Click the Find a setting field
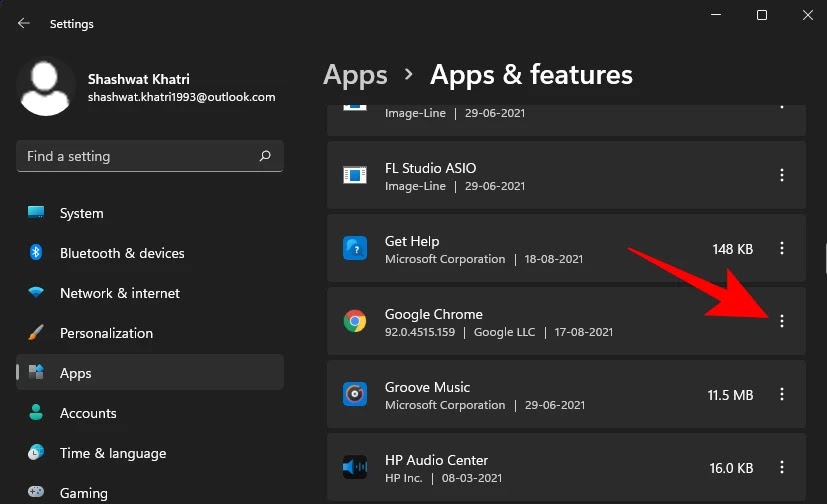The image size is (827, 504). pyautogui.click(x=150, y=156)
